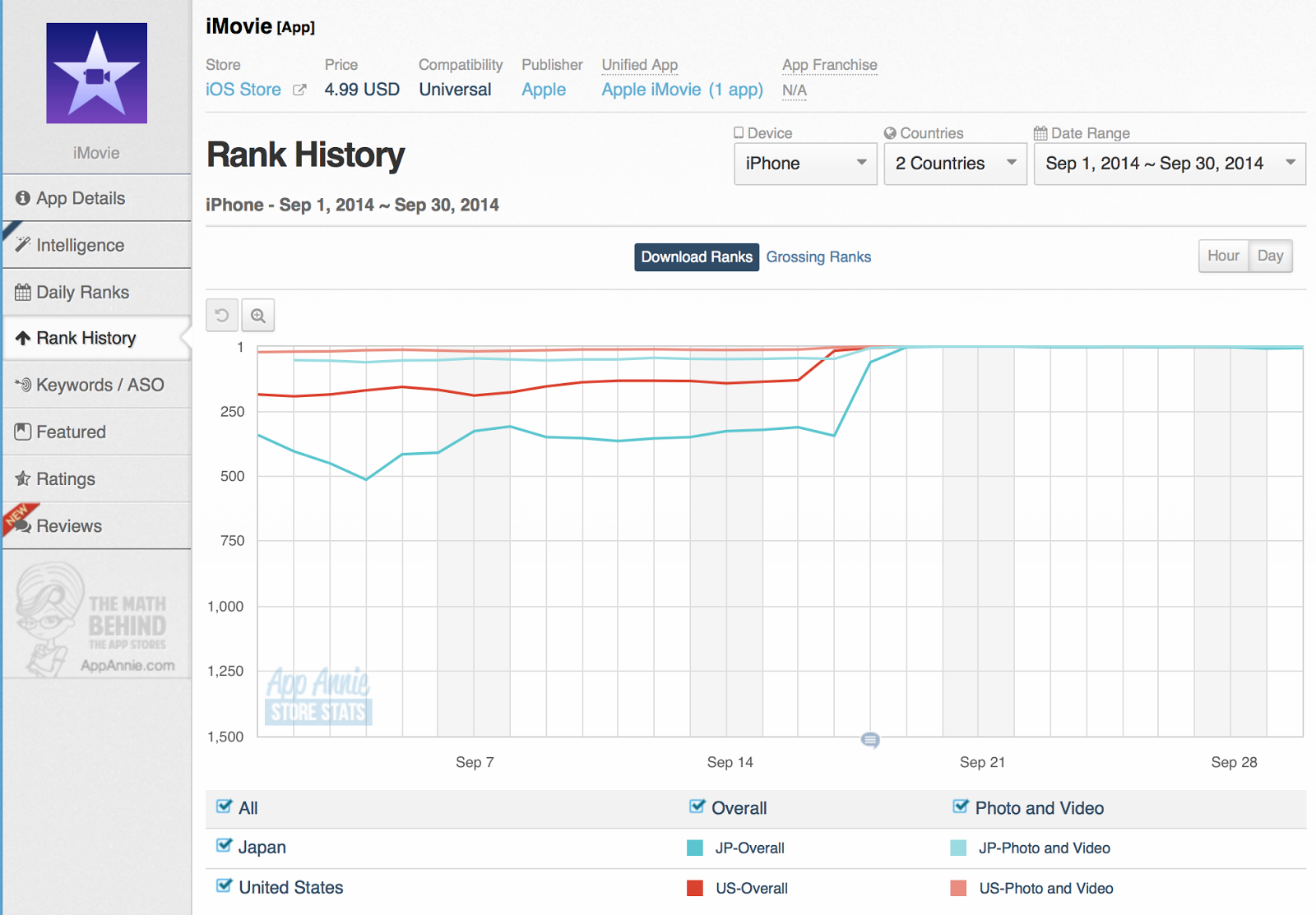
Task: Click the App Franchise label
Action: 830,65
